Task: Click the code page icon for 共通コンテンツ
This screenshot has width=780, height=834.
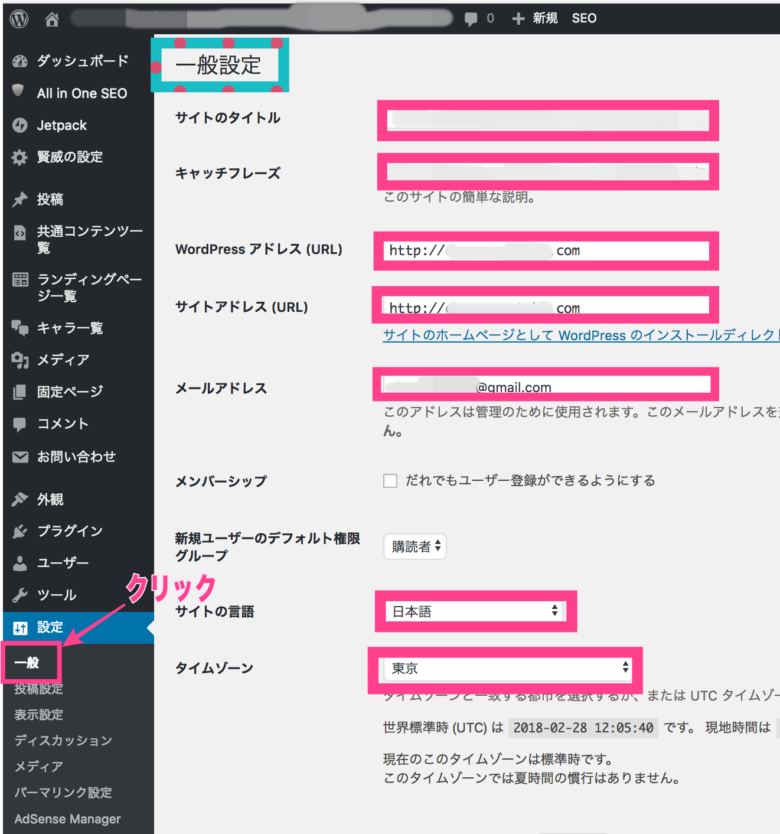Action: [20, 232]
